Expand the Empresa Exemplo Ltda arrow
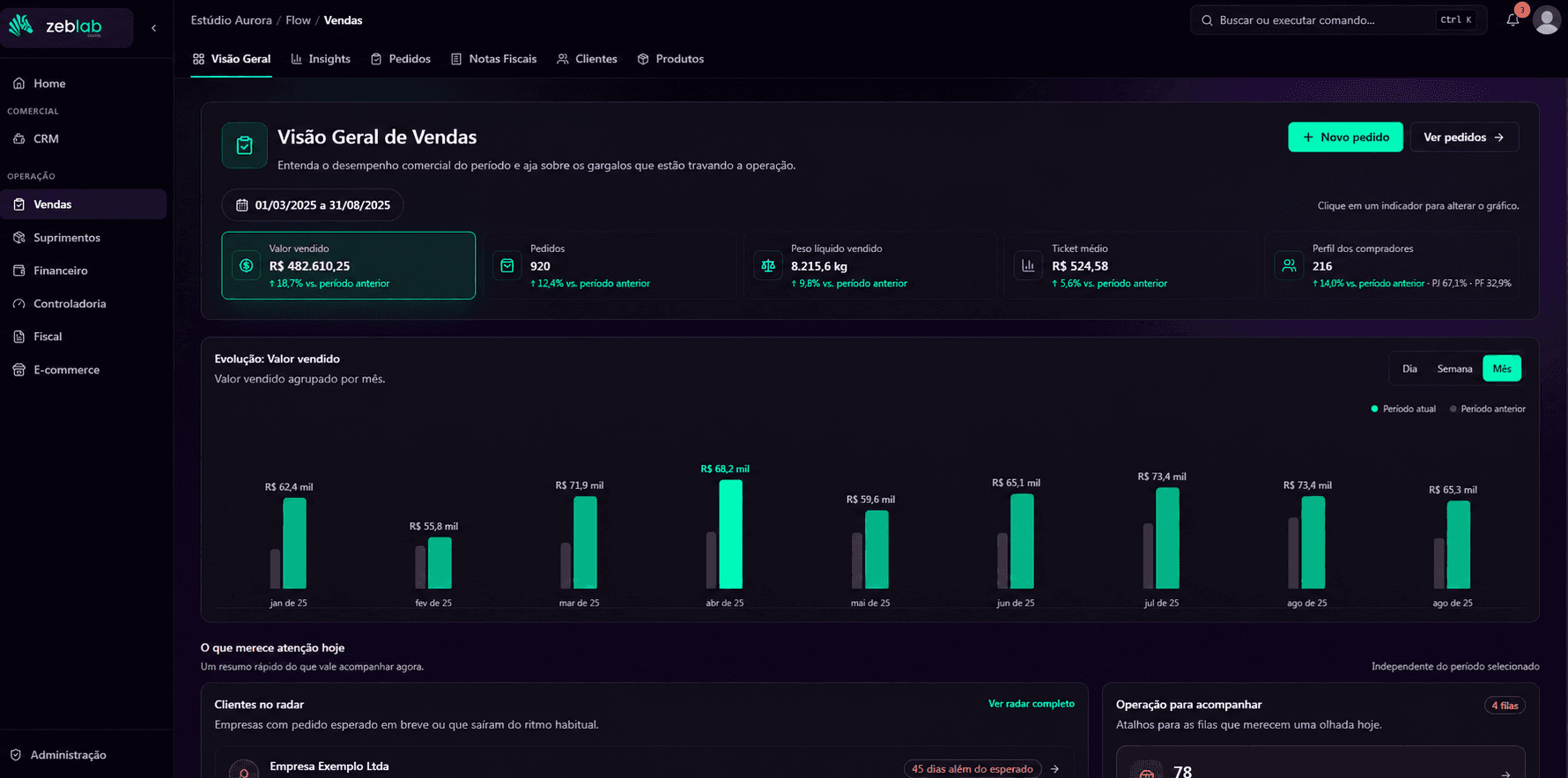Screen dimensions: 1568x778 point(1054,769)
